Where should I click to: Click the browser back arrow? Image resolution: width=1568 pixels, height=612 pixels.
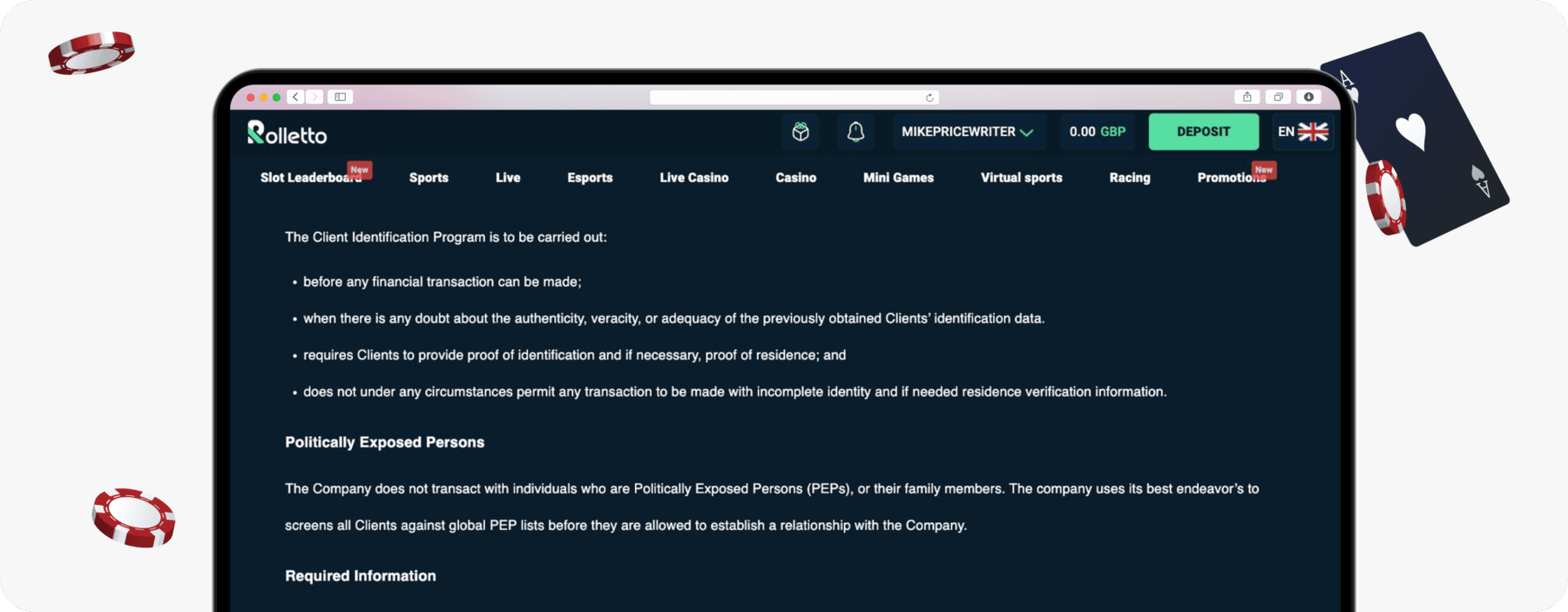(x=296, y=97)
